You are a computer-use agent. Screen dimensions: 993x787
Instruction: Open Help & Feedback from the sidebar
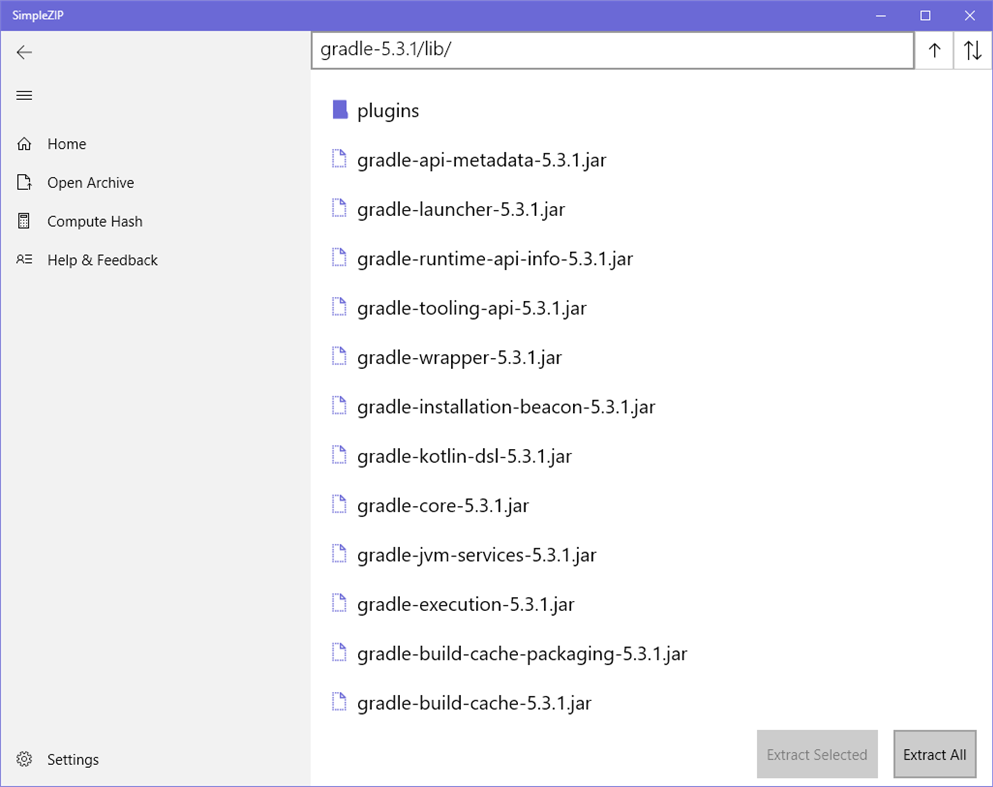[x=102, y=259]
